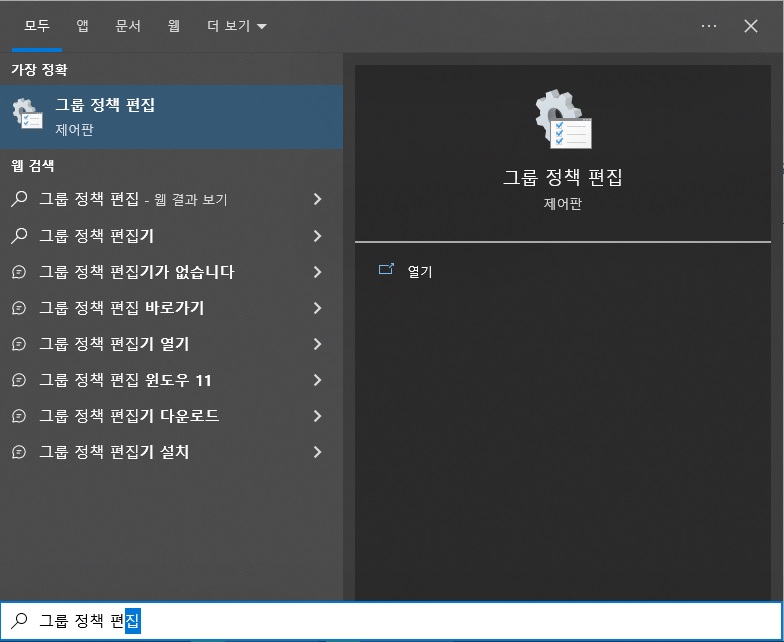Image resolution: width=784 pixels, height=642 pixels.
Task: Expand arrow for 편집기 설치 row
Action: pyautogui.click(x=318, y=452)
